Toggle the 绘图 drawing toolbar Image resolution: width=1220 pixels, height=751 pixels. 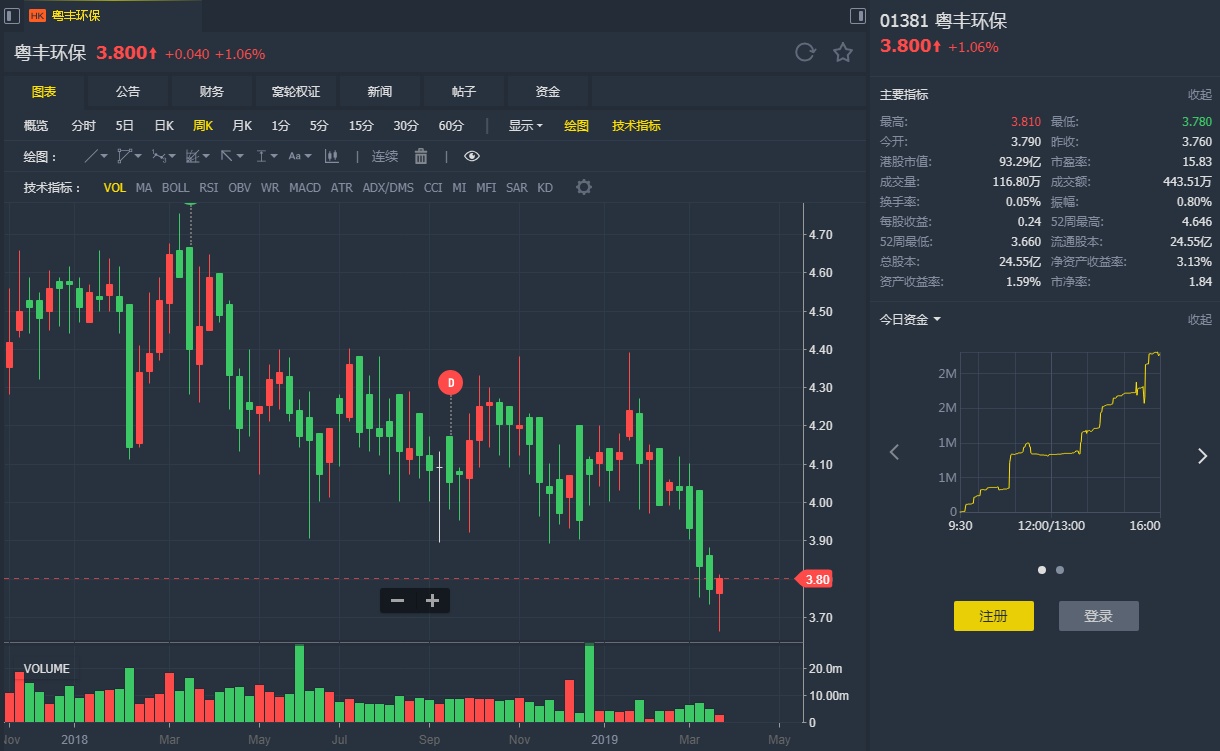pos(577,126)
